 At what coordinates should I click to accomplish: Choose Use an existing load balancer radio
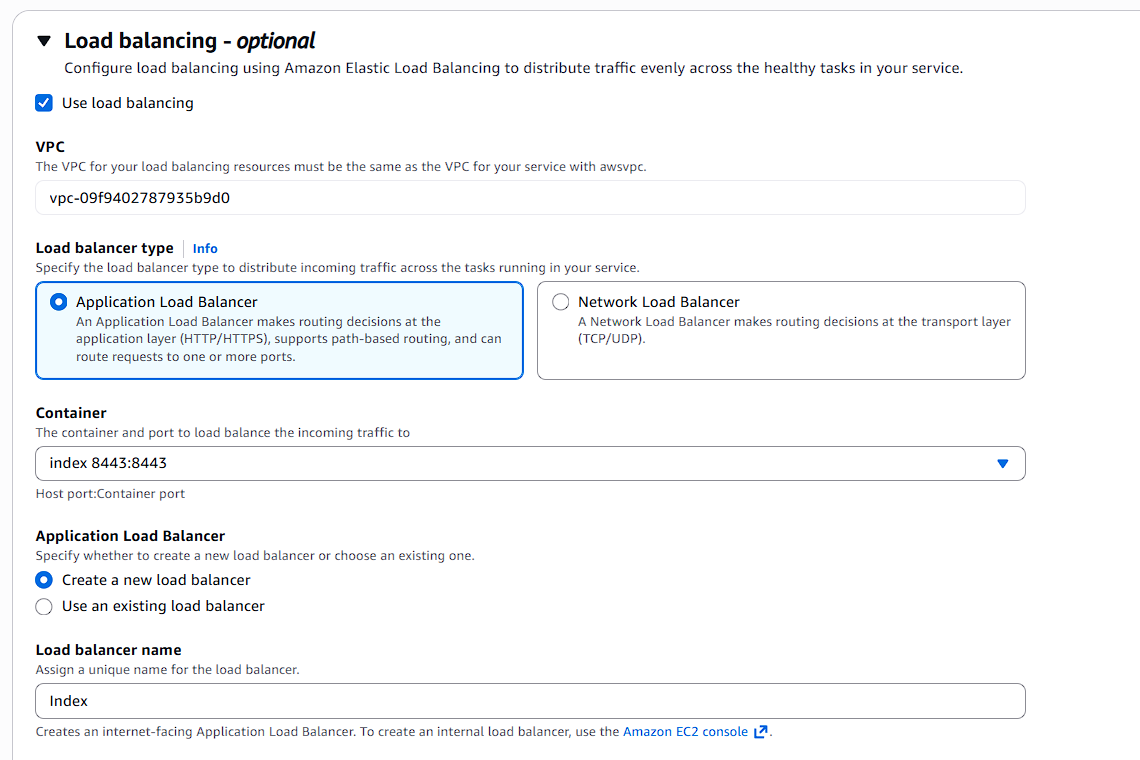44,606
